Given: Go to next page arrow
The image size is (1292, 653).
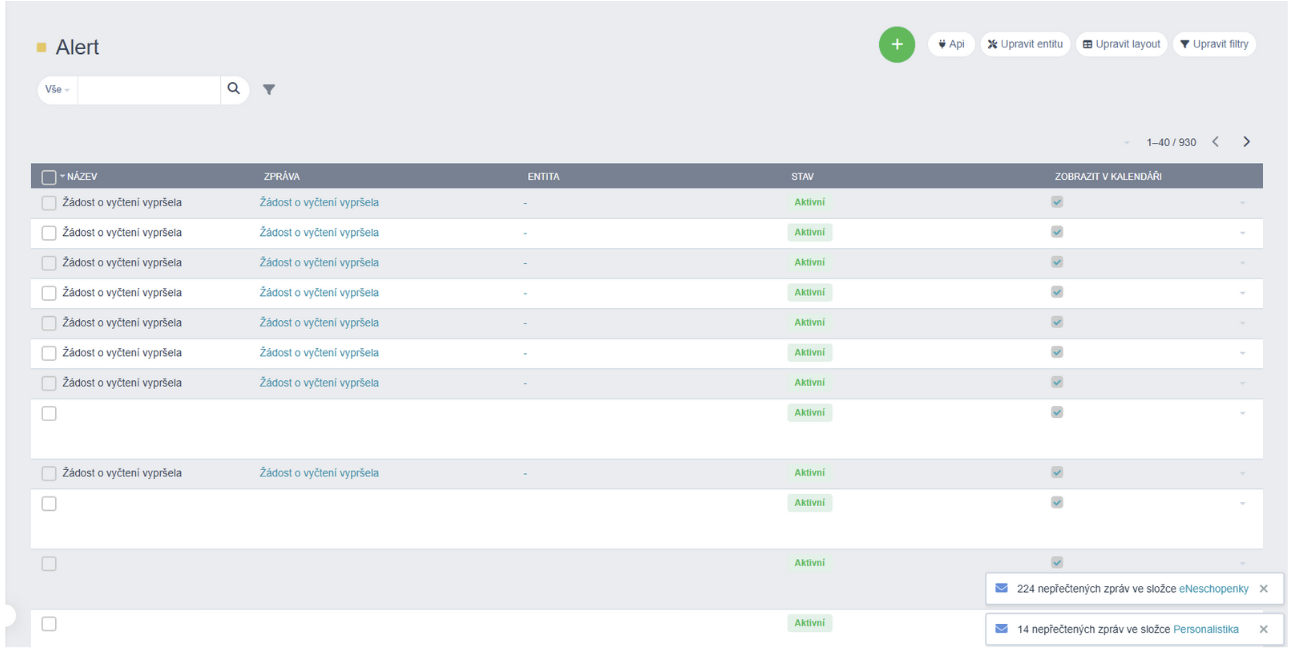Looking at the screenshot, I should click(x=1246, y=142).
